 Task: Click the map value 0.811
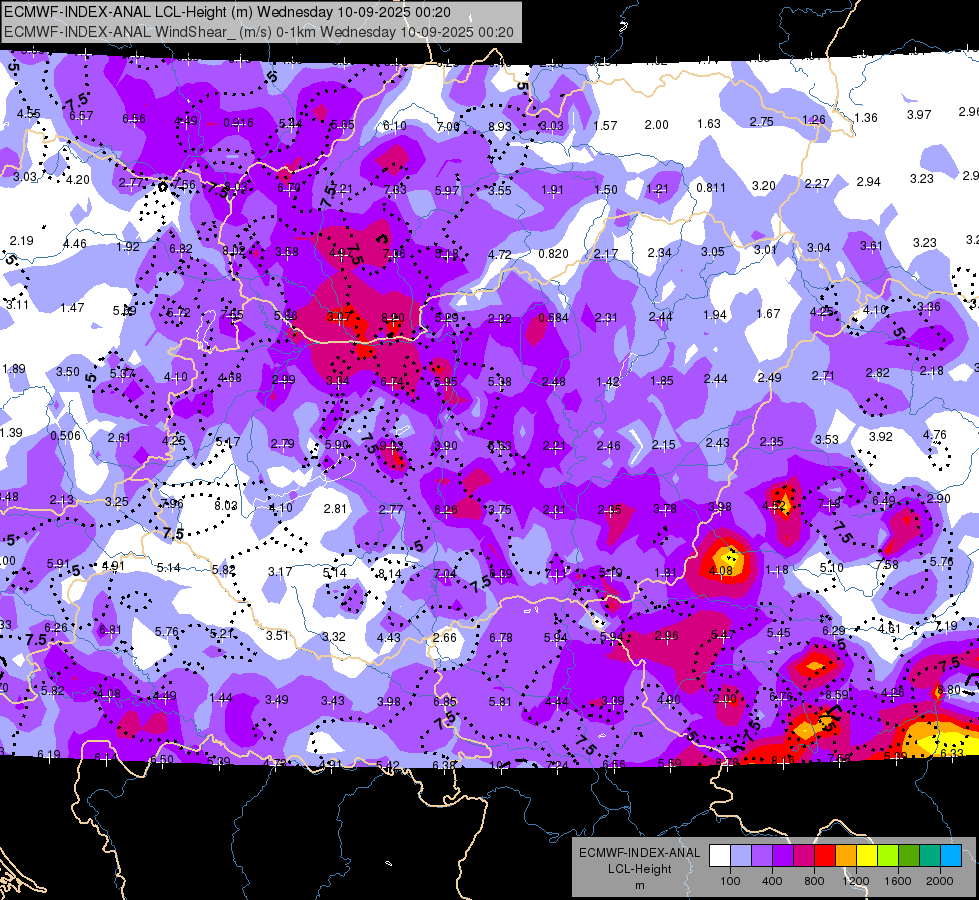click(x=711, y=187)
